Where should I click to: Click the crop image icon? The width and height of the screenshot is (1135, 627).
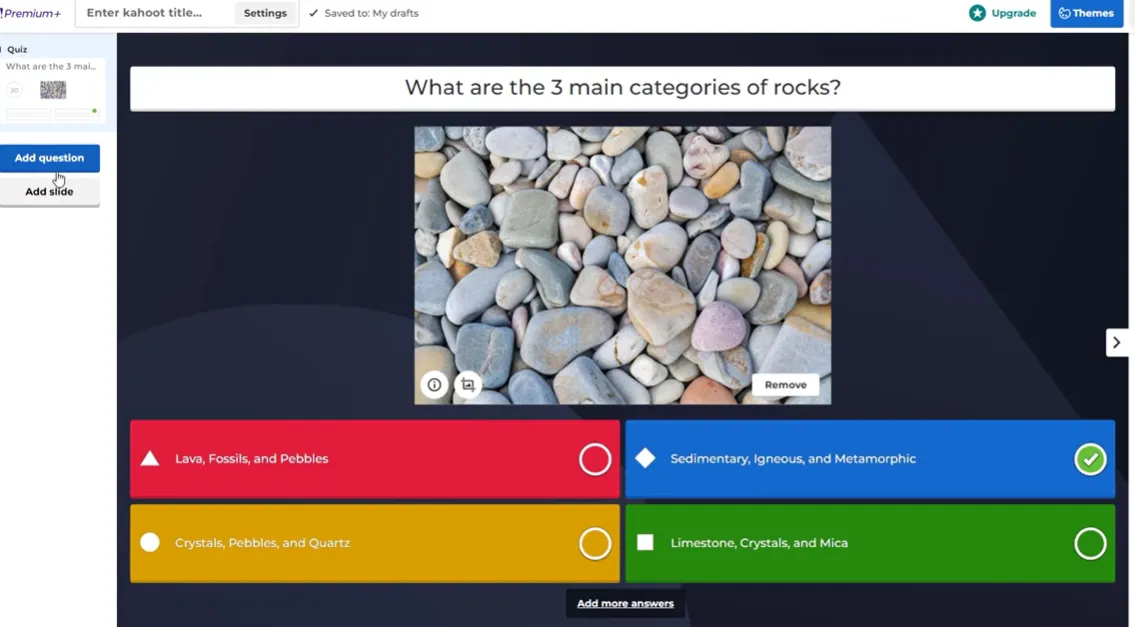pos(467,385)
